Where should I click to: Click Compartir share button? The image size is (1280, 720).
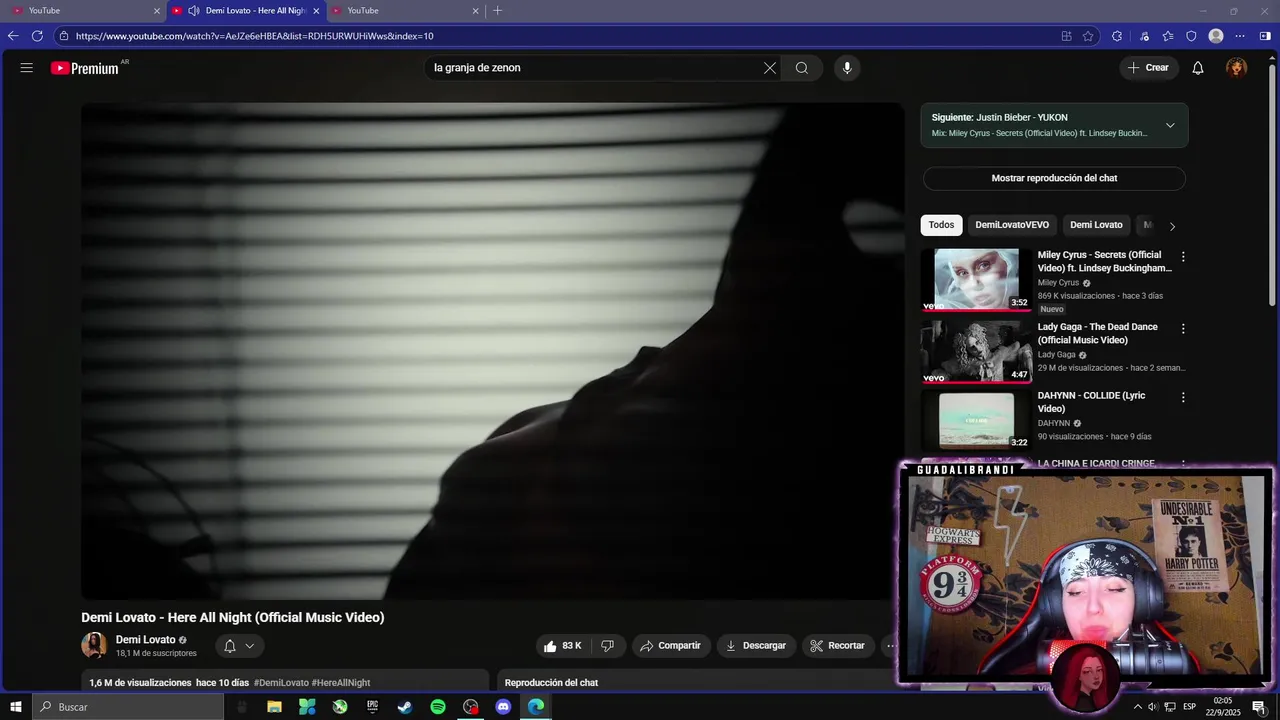[x=670, y=646]
